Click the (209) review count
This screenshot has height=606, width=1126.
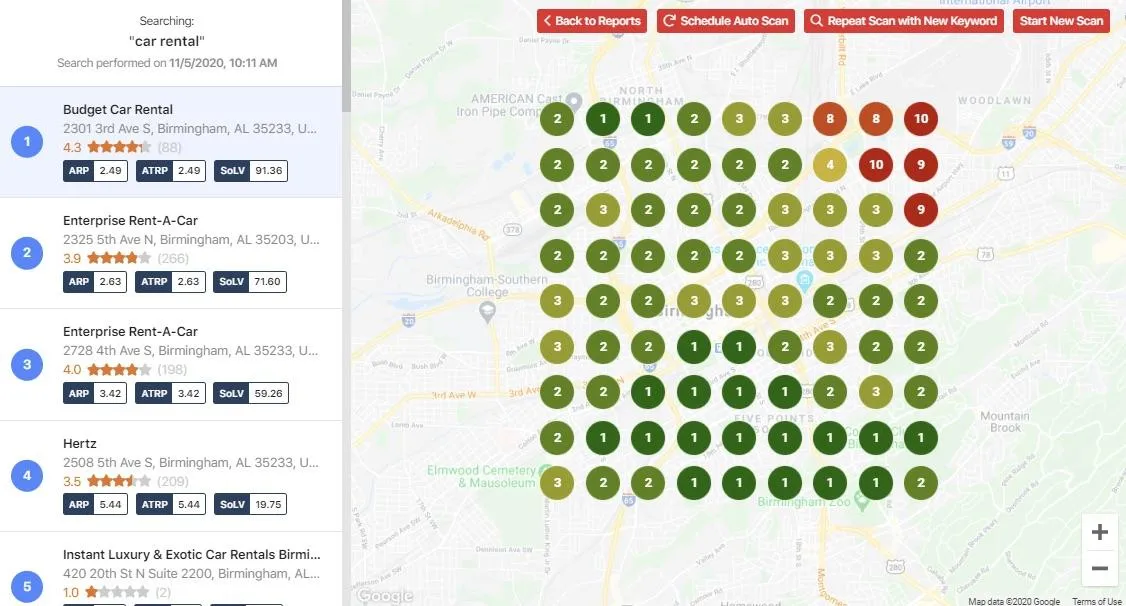173,481
